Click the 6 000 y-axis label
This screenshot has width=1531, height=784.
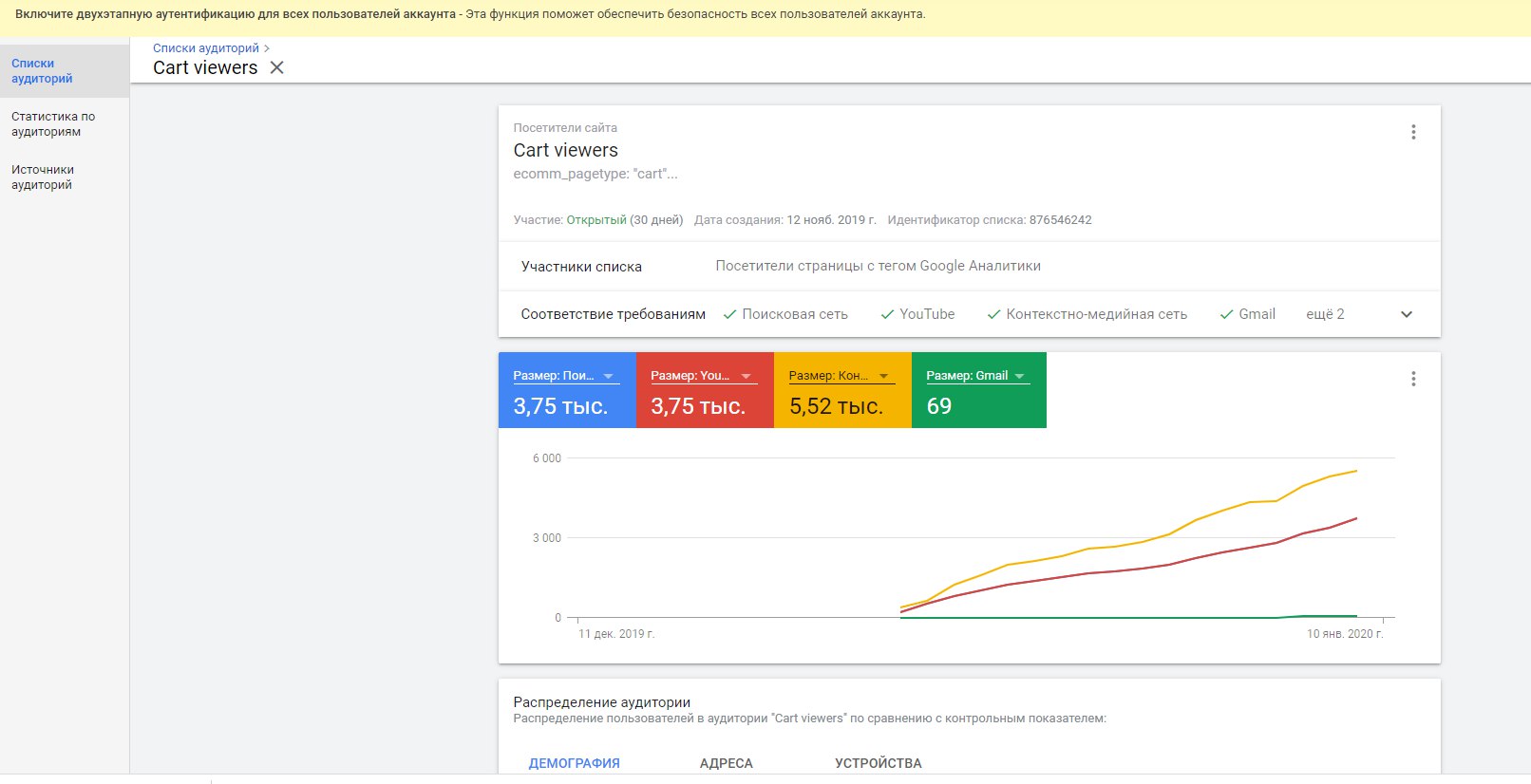tap(547, 458)
